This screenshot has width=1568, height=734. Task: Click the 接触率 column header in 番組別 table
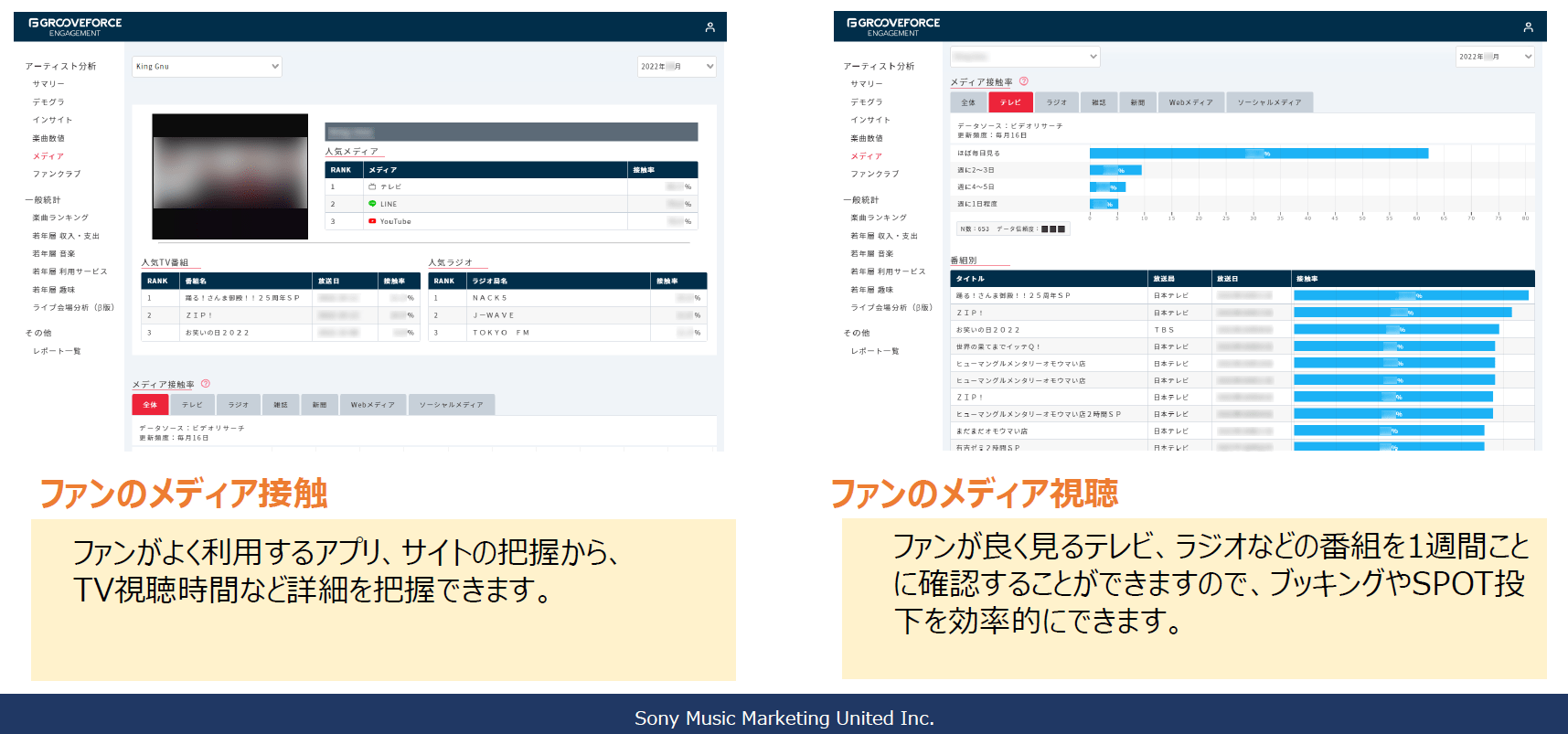[1307, 279]
